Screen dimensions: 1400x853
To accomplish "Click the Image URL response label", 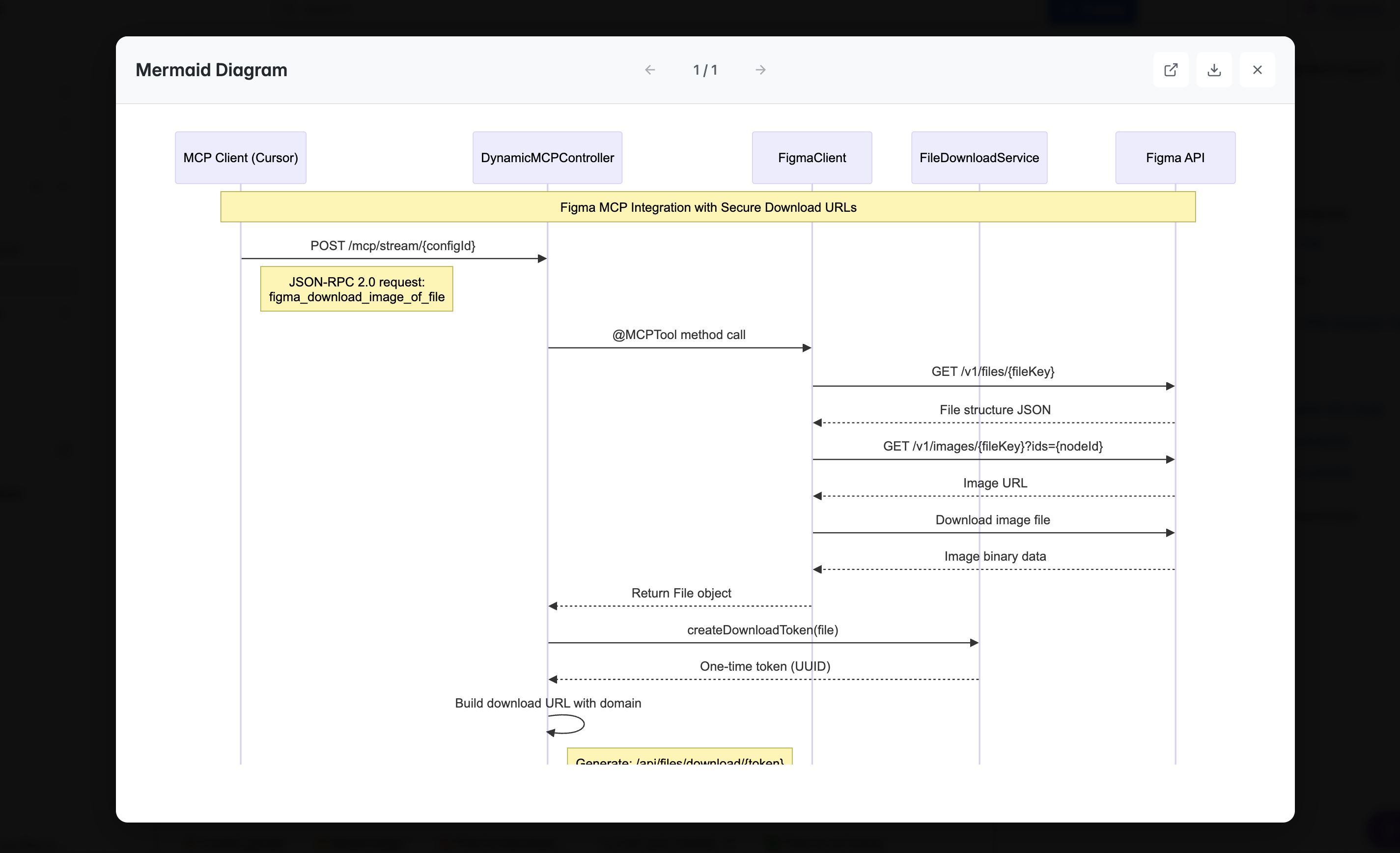I will click(995, 483).
